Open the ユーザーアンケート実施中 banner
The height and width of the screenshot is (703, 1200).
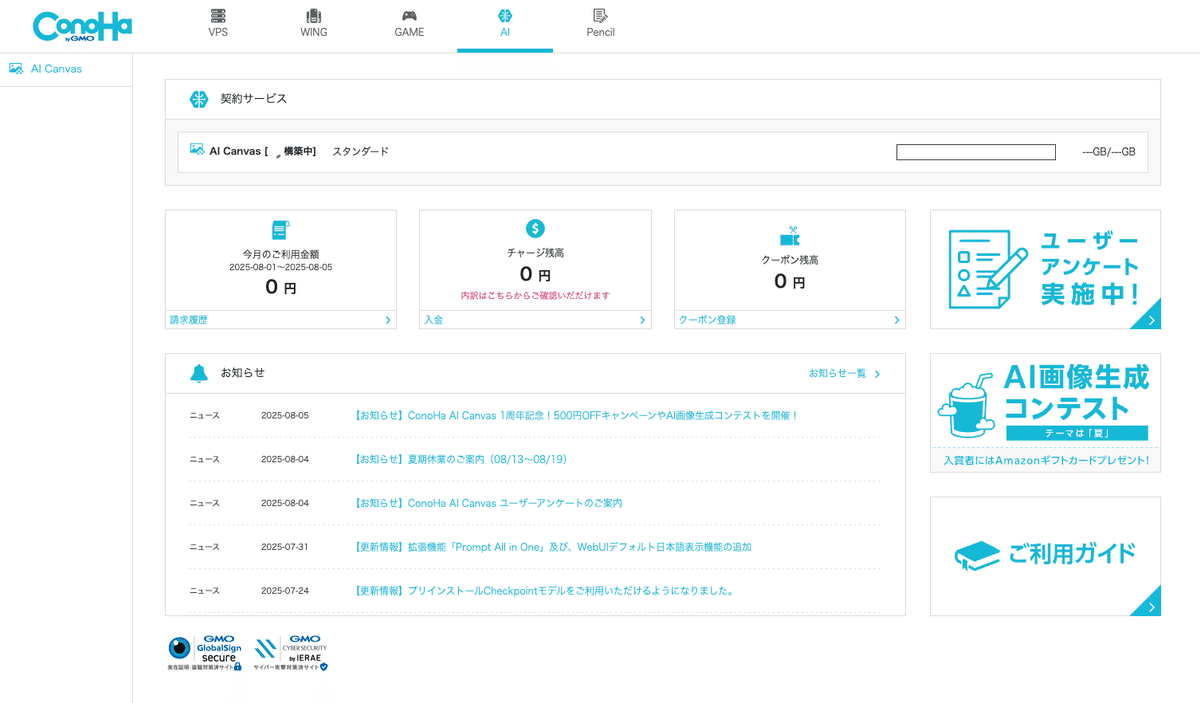[1045, 269]
